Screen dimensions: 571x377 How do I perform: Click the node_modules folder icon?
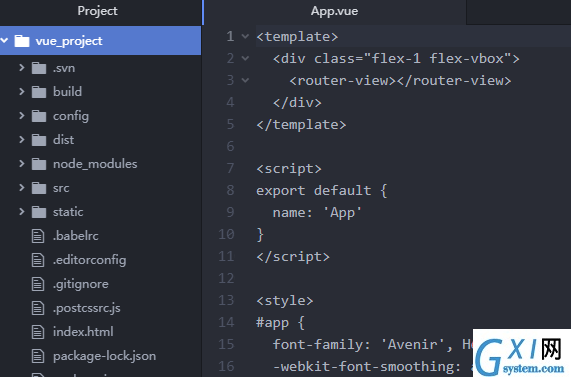pyautogui.click(x=39, y=164)
